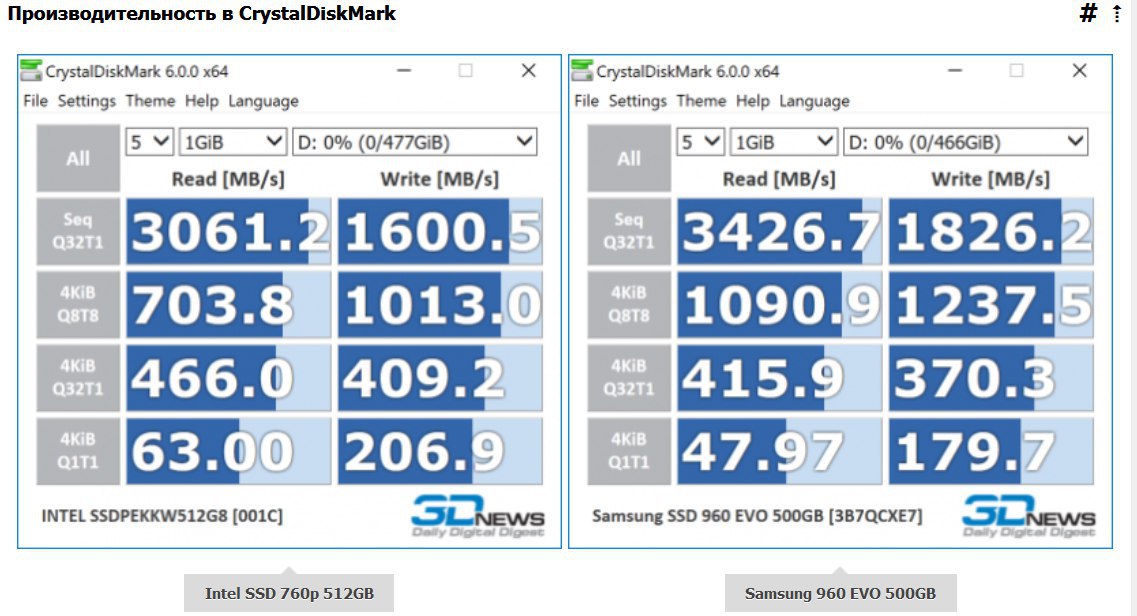The width and height of the screenshot is (1137, 616).
Task: Click Samsung 4KiB Q1T1 read value 47.97
Action: pyautogui.click(x=780, y=451)
